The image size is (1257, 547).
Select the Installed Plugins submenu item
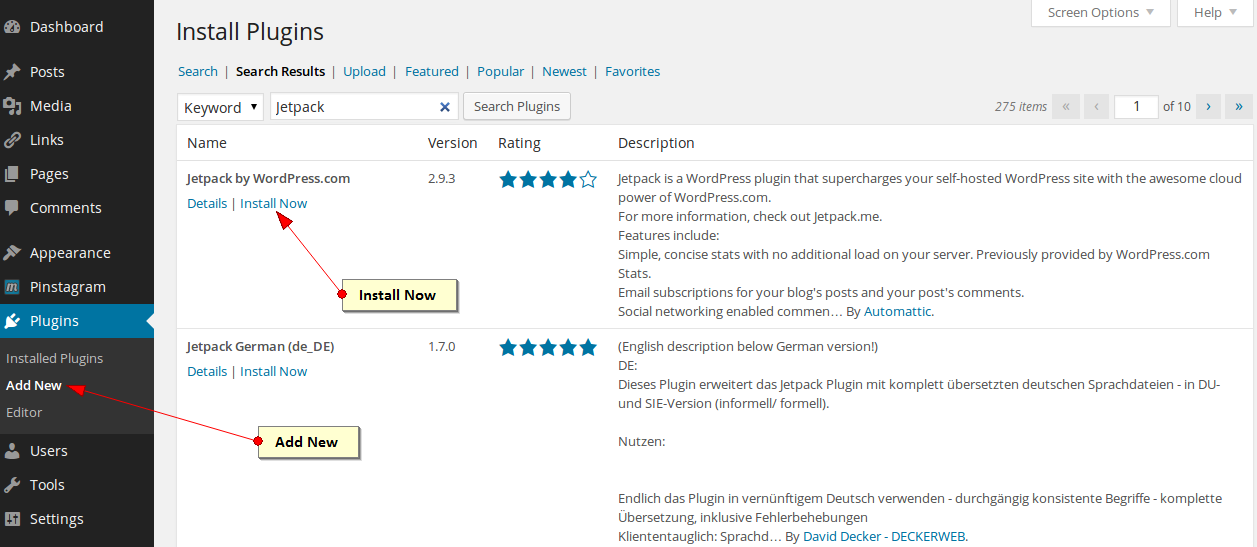pyautogui.click(x=54, y=358)
